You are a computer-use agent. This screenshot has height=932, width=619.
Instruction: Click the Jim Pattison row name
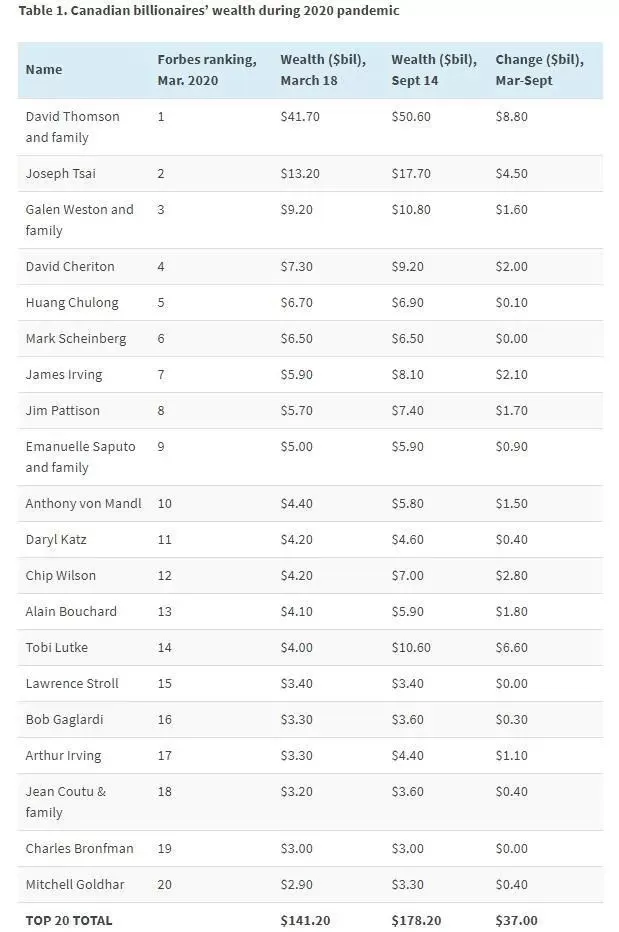[x=62, y=411]
